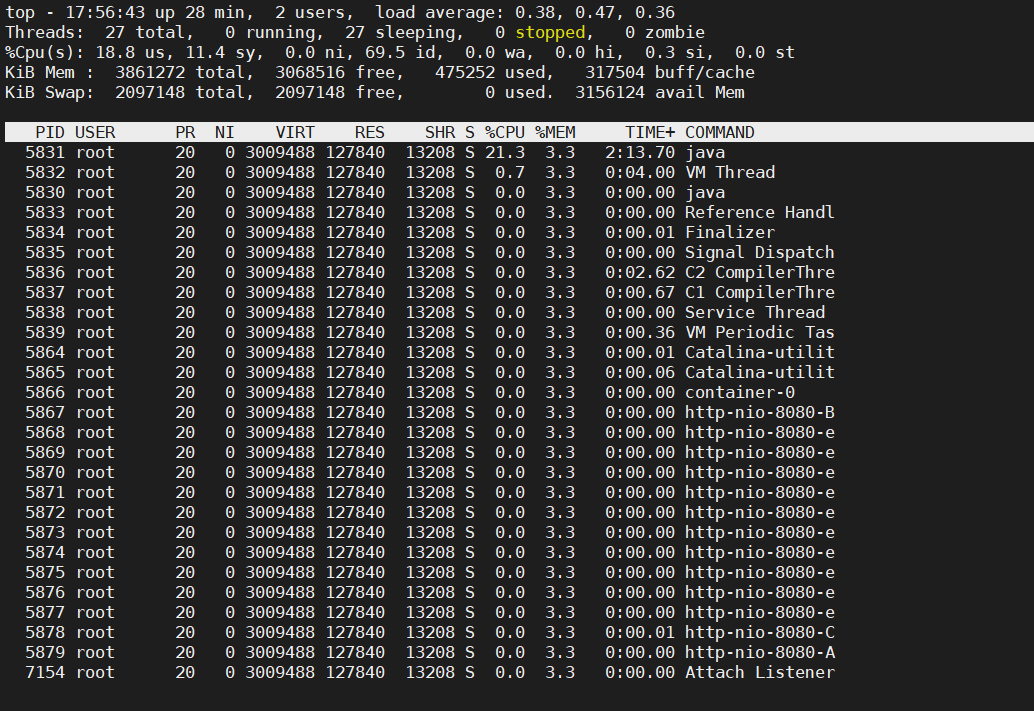Select the http-nio-8080-C process row
The width and height of the screenshot is (1034, 711).
pos(400,632)
